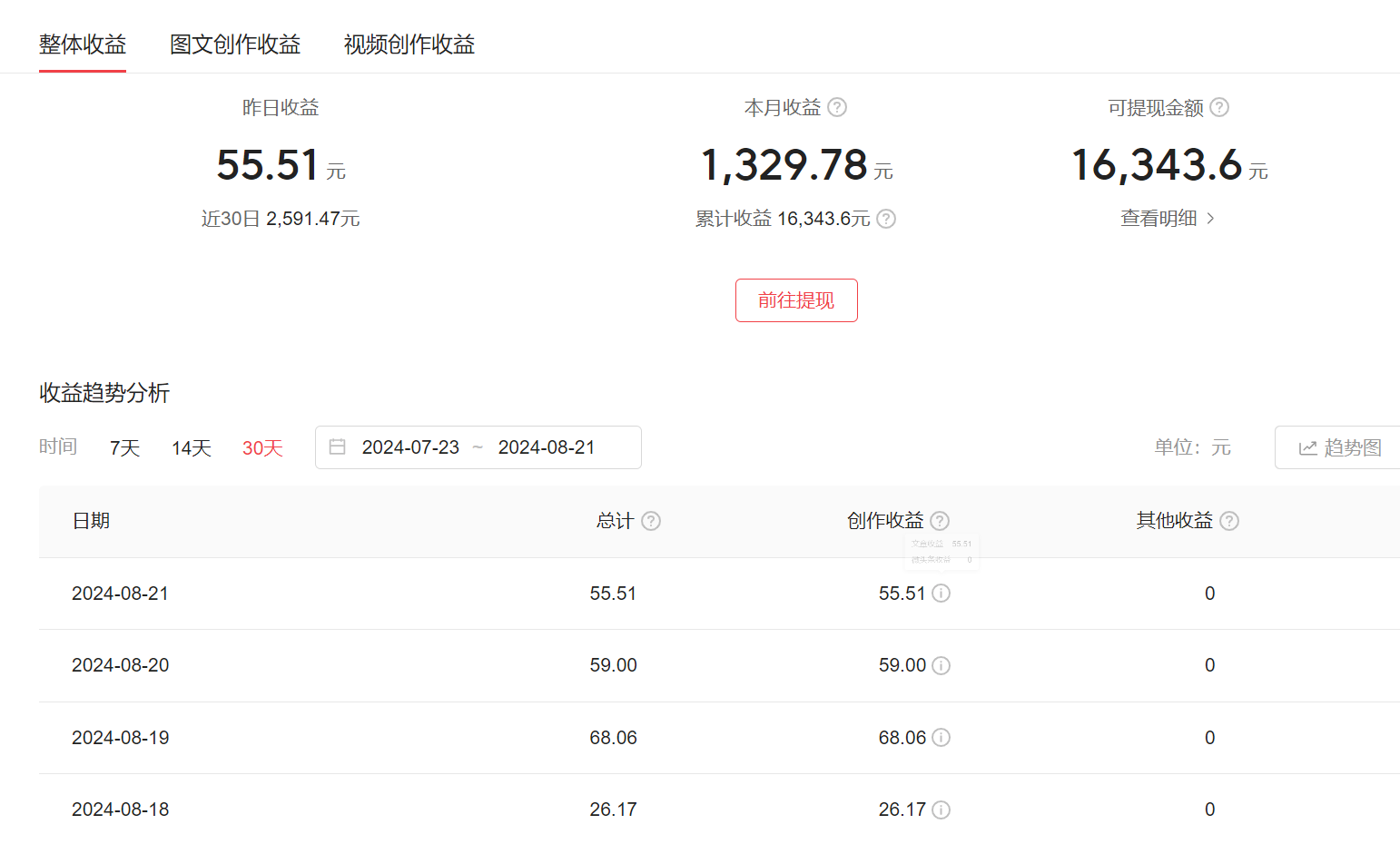The image size is (1400, 844).
Task: Click the 2024-08-18 date cell
Action: (x=121, y=810)
